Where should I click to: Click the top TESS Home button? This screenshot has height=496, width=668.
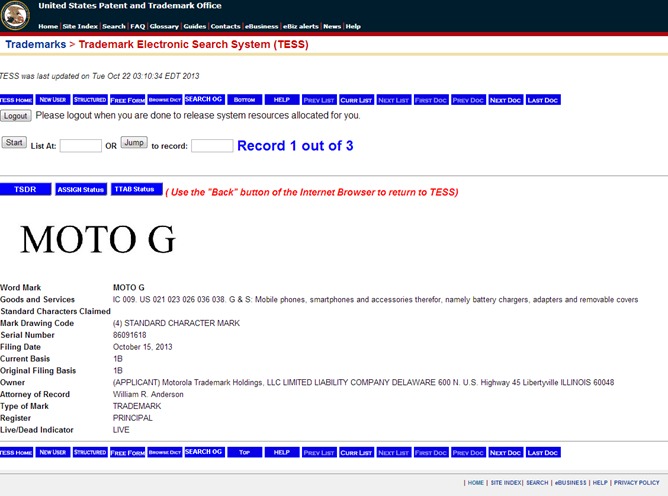(16, 100)
